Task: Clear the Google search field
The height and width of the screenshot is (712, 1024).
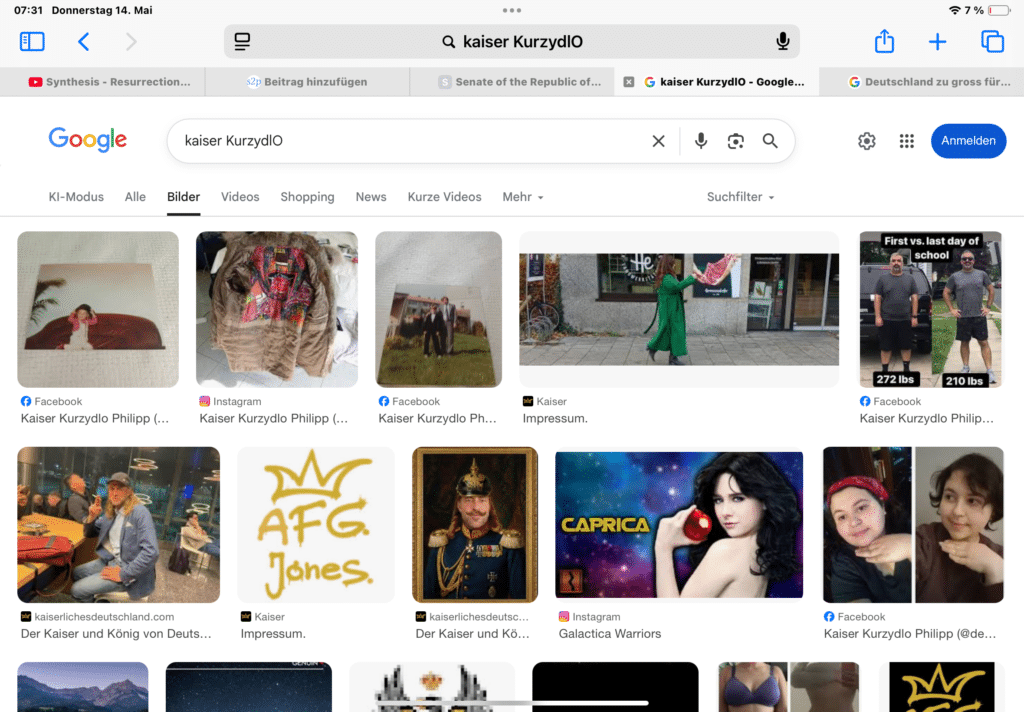Action: point(658,141)
